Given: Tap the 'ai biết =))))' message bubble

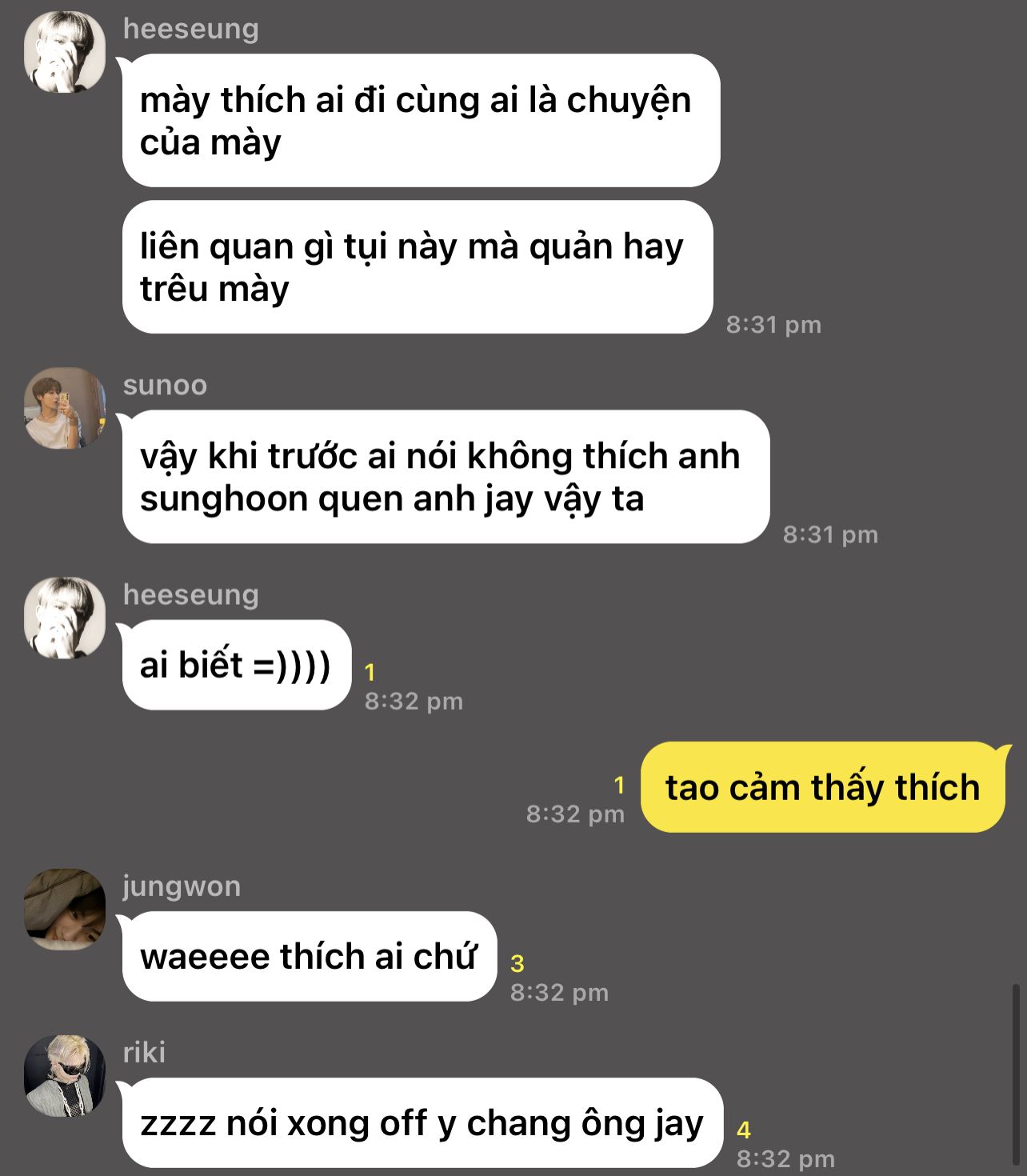Looking at the screenshot, I should pyautogui.click(x=237, y=665).
